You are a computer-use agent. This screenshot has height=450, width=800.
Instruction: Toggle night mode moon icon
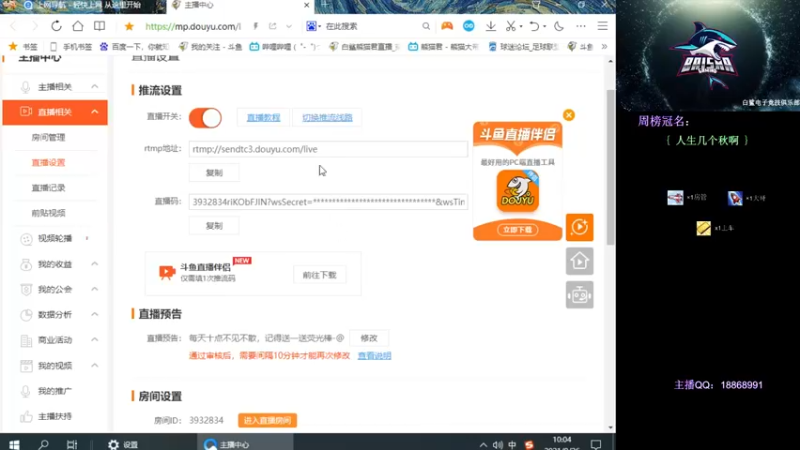coord(559,26)
